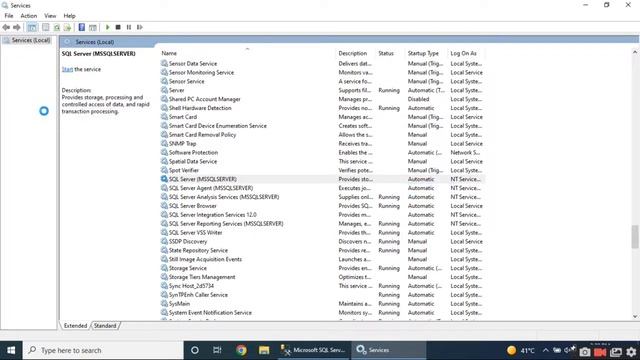Click the services list vertical scrollbar thumb
The width and height of the screenshot is (640, 360).
click(x=635, y=236)
